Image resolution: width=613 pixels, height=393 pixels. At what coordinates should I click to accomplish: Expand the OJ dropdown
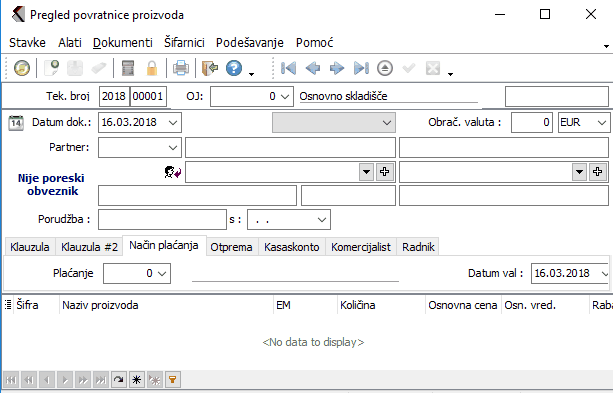pos(285,96)
